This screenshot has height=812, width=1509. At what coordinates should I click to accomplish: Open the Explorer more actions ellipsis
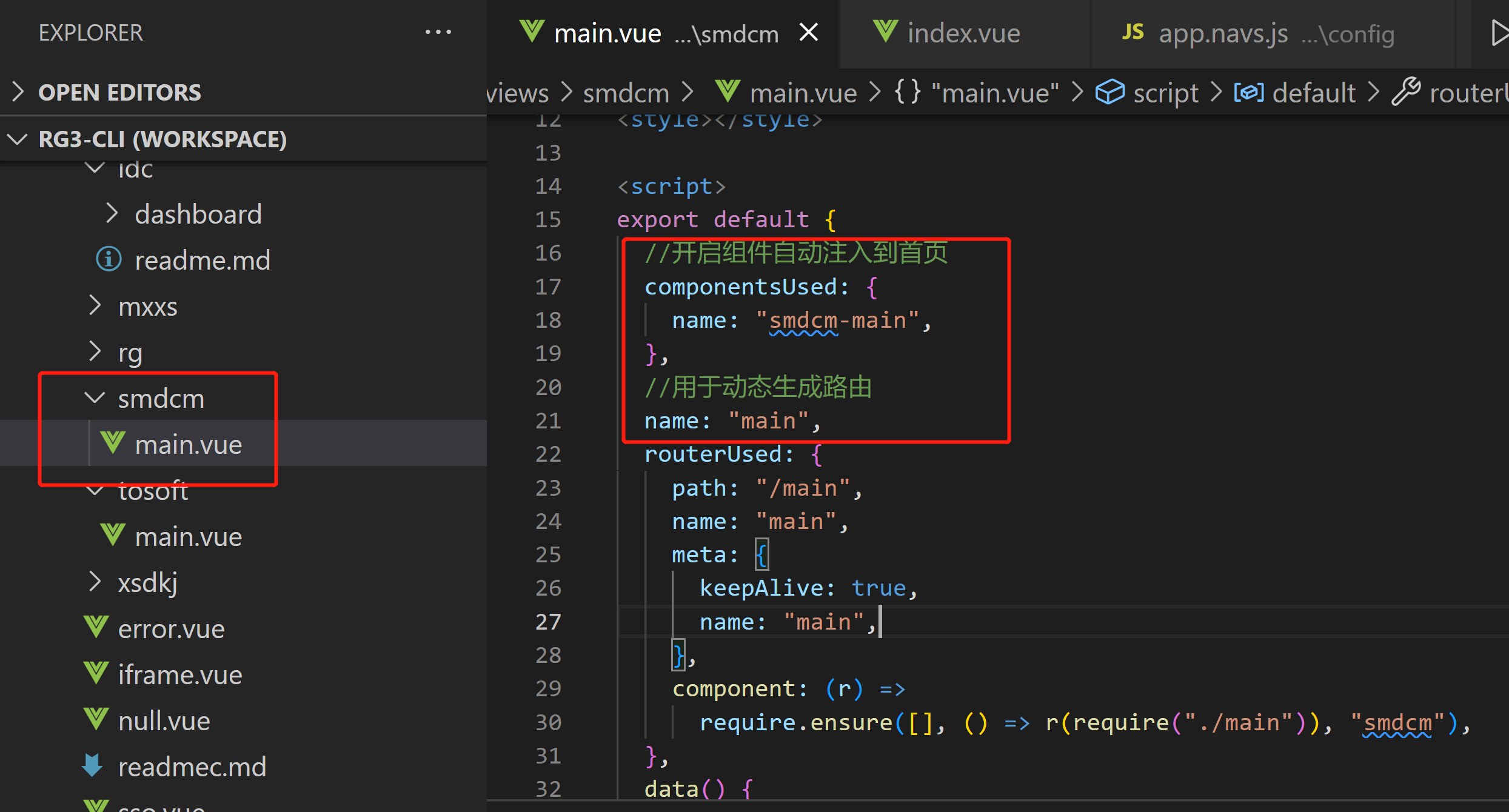[438, 32]
